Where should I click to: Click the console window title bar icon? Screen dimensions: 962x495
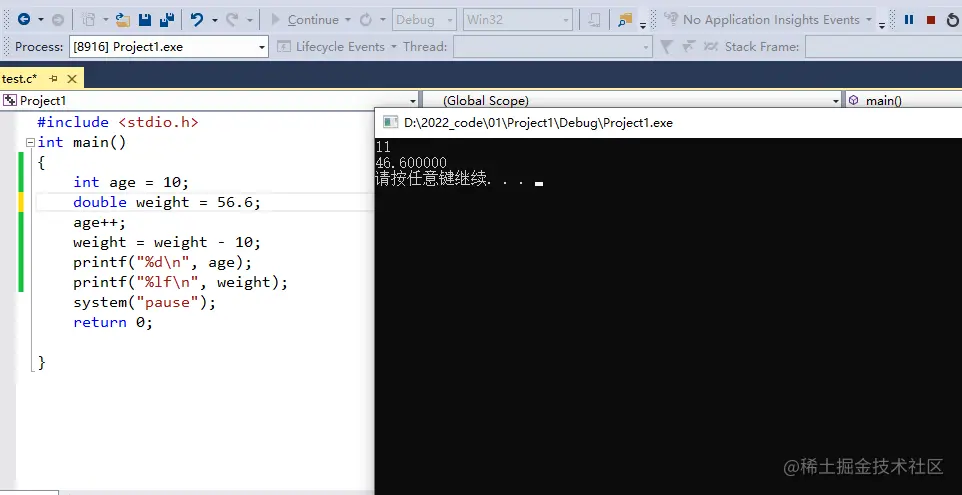(x=390, y=122)
